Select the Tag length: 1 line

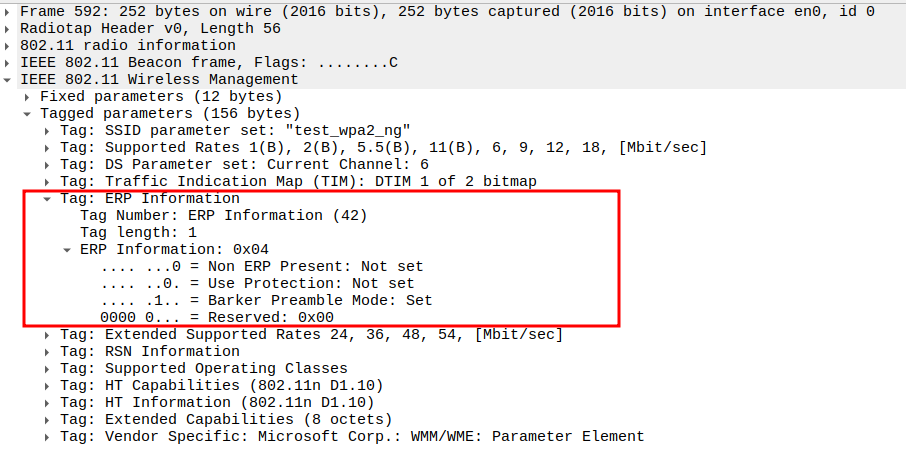click(x=138, y=233)
